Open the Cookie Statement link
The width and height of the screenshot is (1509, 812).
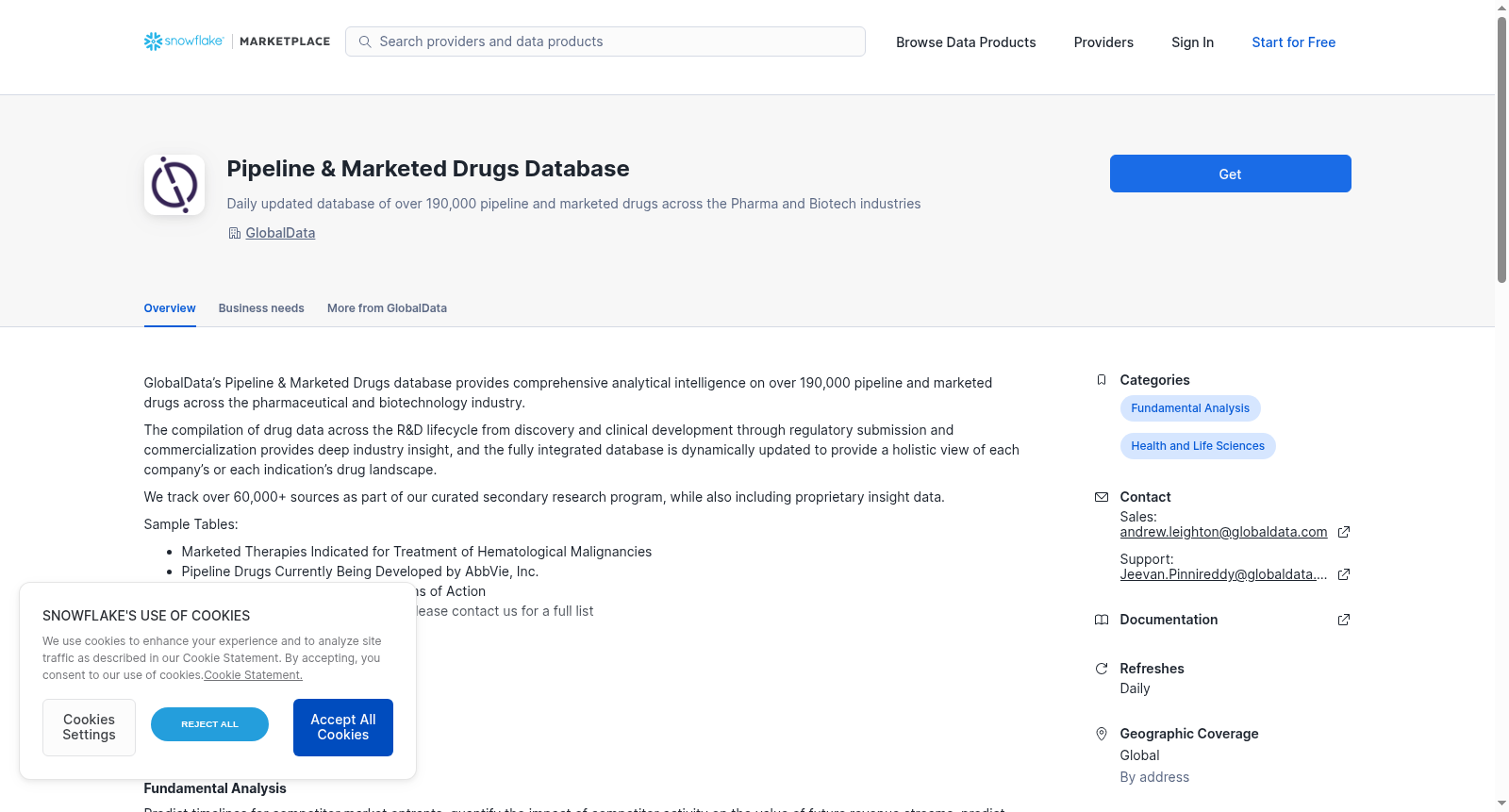click(x=253, y=675)
